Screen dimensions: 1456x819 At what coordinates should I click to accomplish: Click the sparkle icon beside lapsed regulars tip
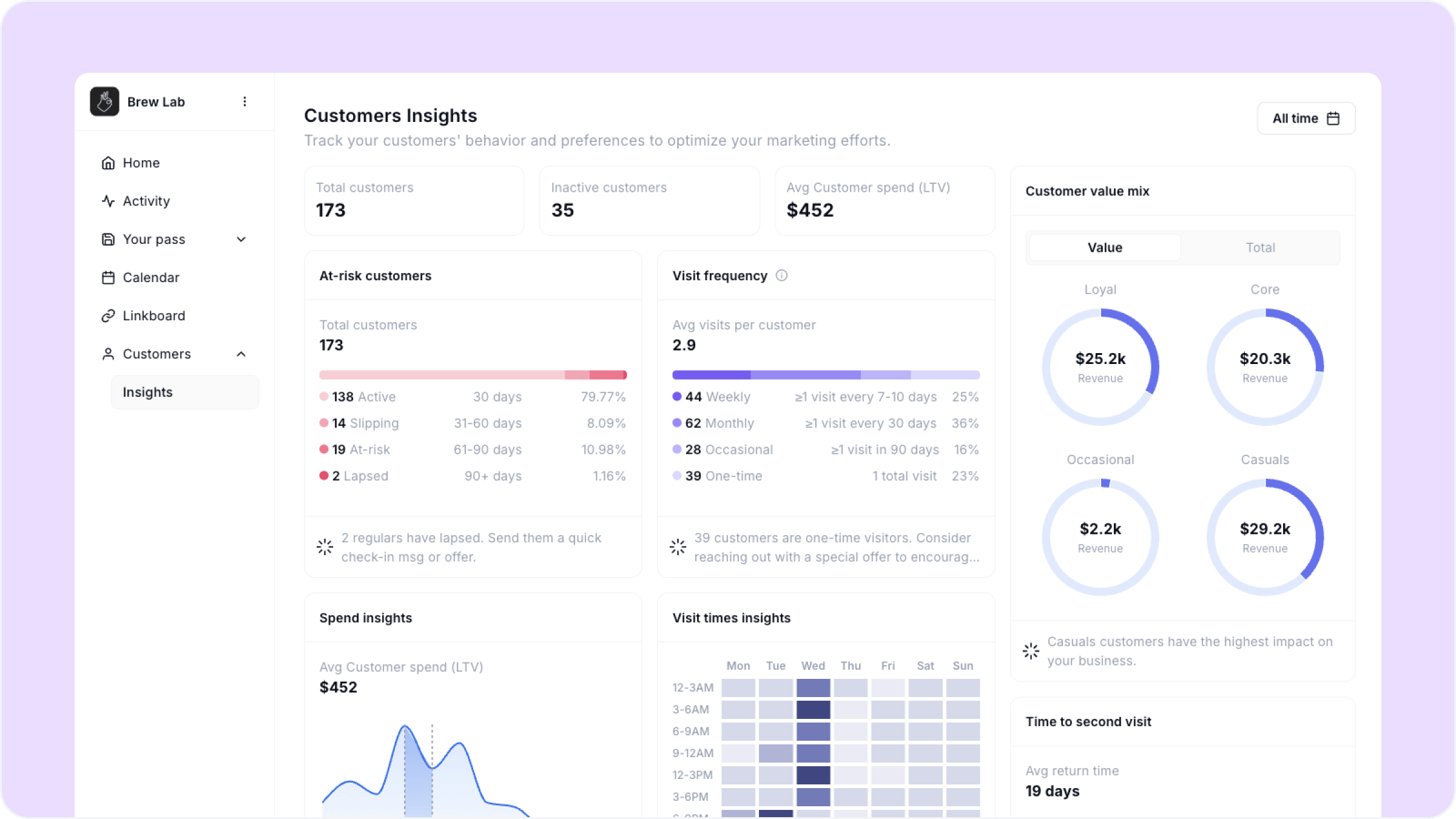(x=325, y=547)
